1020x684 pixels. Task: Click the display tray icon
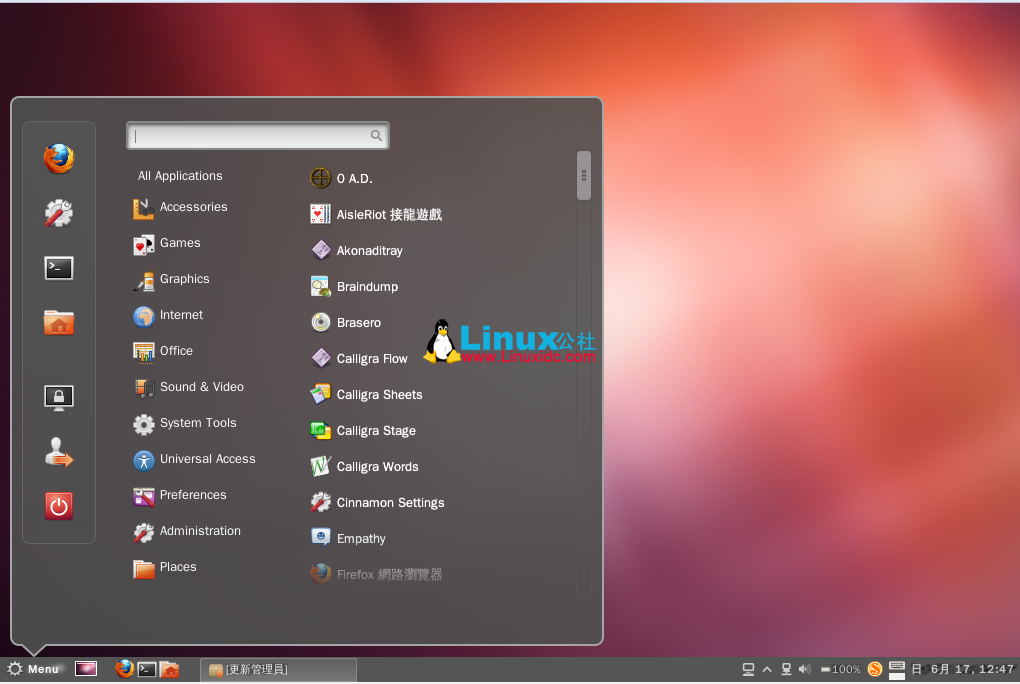click(x=748, y=669)
